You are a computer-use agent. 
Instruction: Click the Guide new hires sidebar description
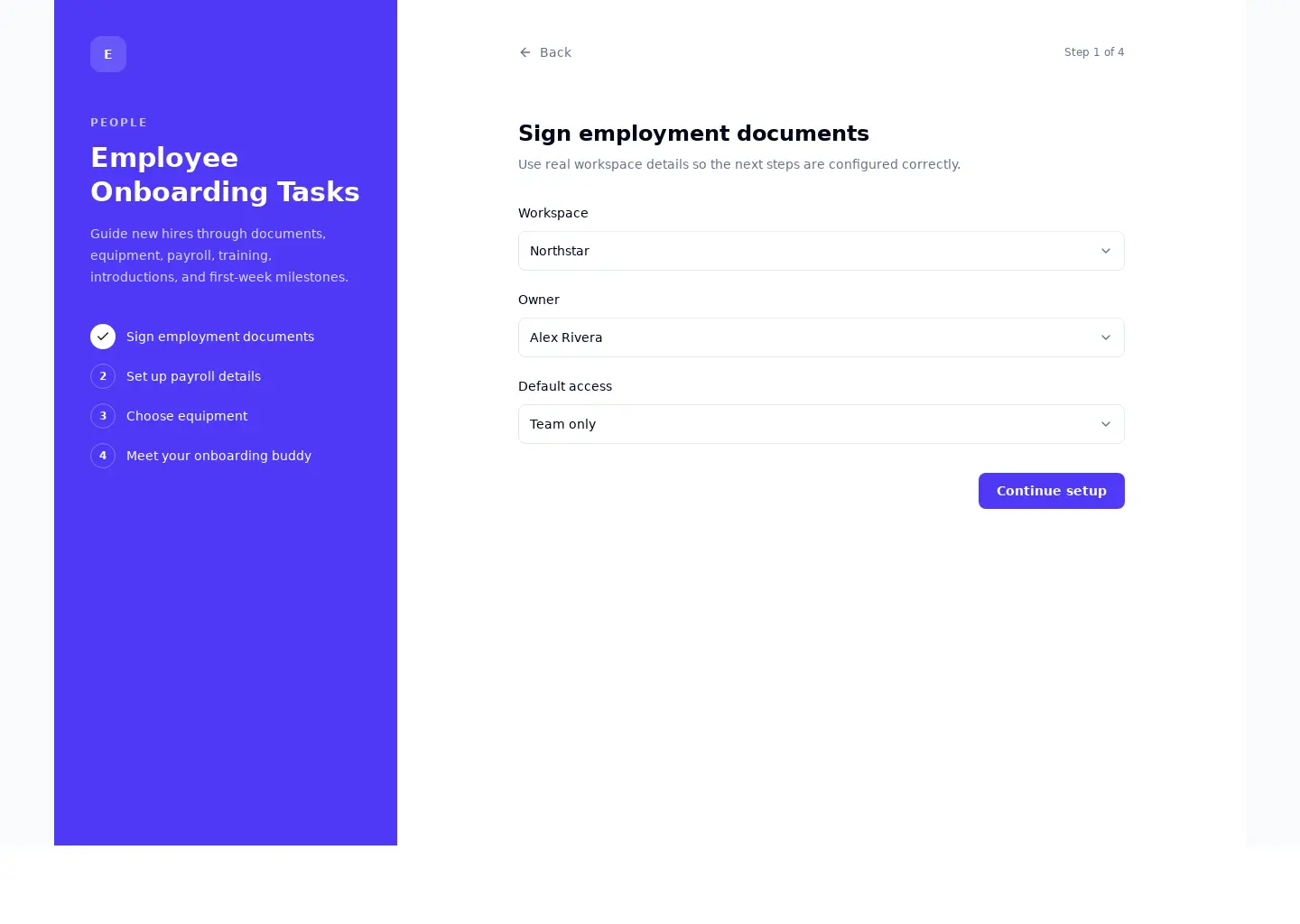pos(219,255)
